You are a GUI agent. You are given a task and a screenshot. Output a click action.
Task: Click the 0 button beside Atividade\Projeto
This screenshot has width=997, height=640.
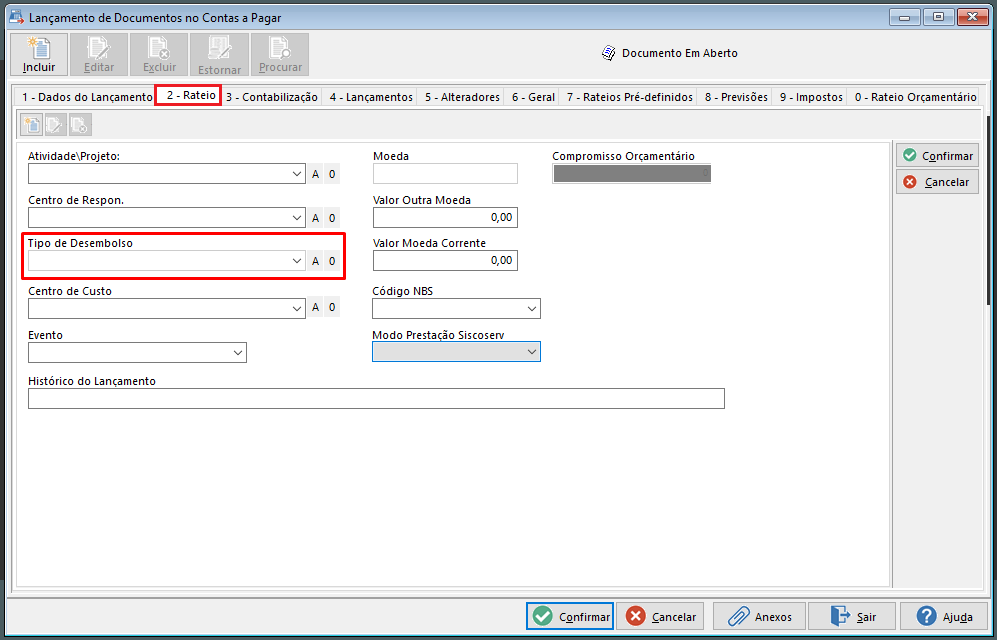332,174
